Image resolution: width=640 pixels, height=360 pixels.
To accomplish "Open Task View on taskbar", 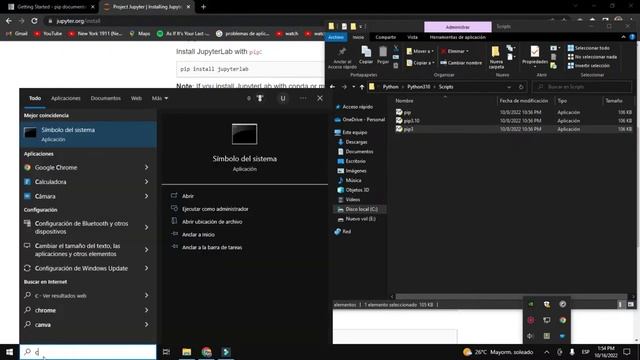I will [x=166, y=352].
